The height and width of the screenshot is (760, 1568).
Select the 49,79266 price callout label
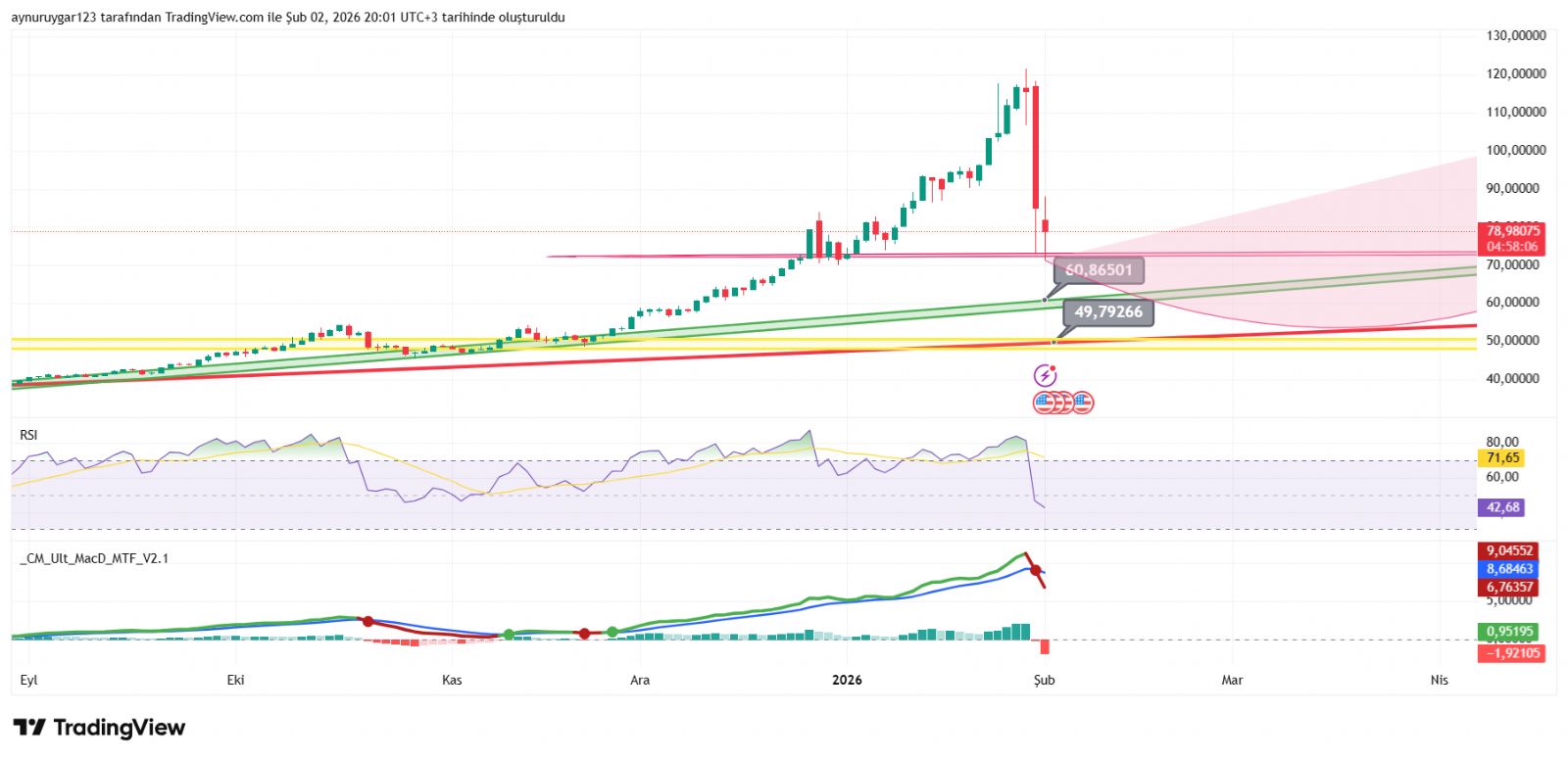[x=1108, y=312]
